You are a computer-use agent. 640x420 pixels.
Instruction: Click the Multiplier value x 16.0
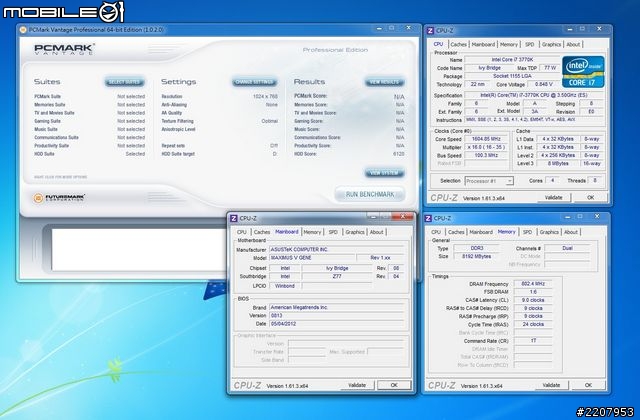coord(486,147)
